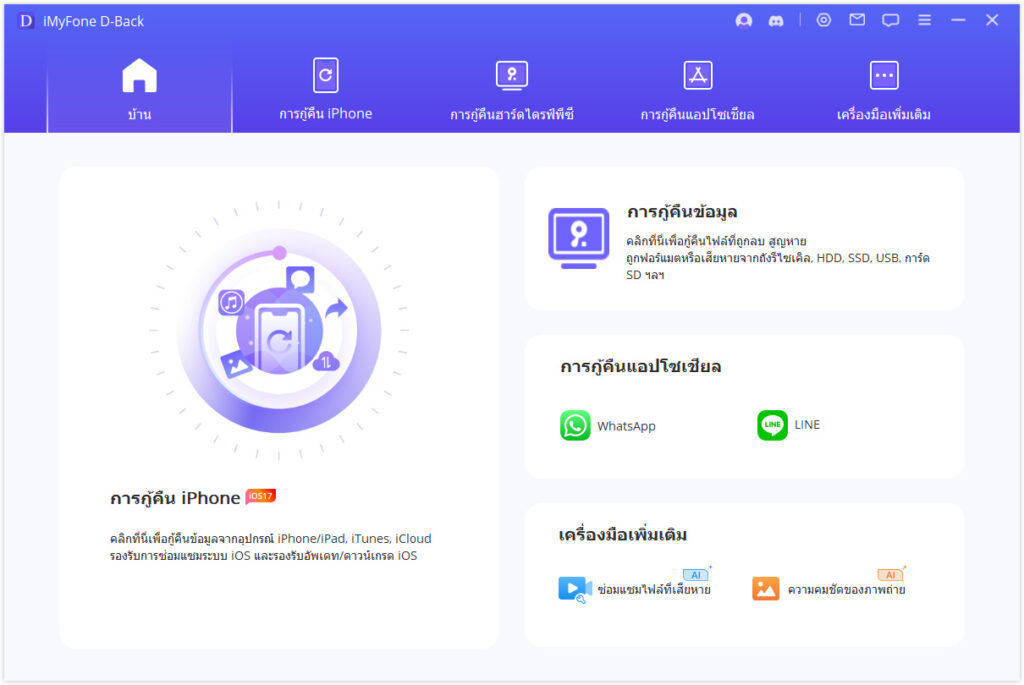Viewport: 1024px width, 685px height.
Task: Open the Discord community icon
Action: click(x=776, y=21)
